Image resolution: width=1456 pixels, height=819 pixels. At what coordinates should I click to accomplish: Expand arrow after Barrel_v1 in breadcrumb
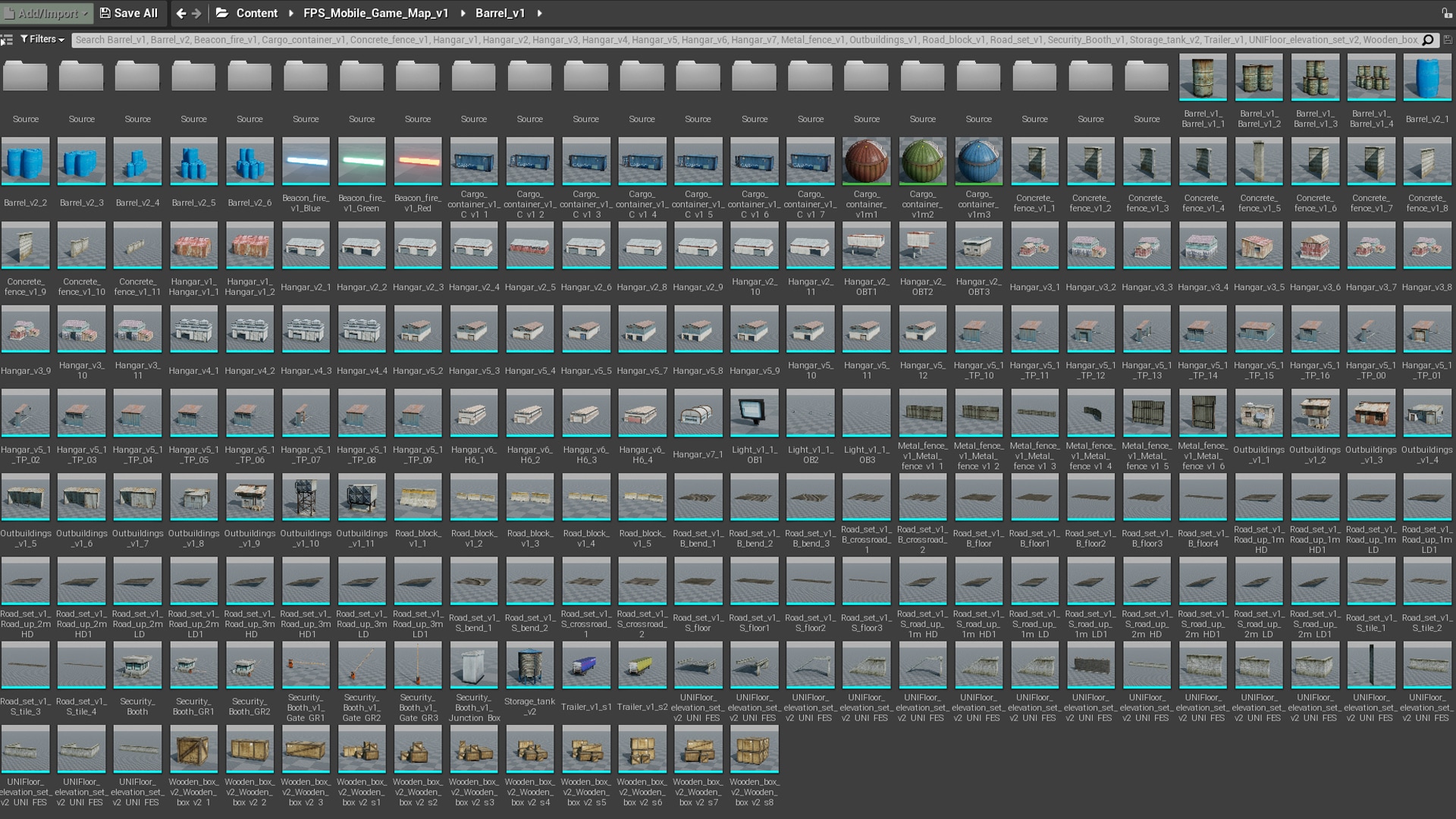click(x=539, y=13)
